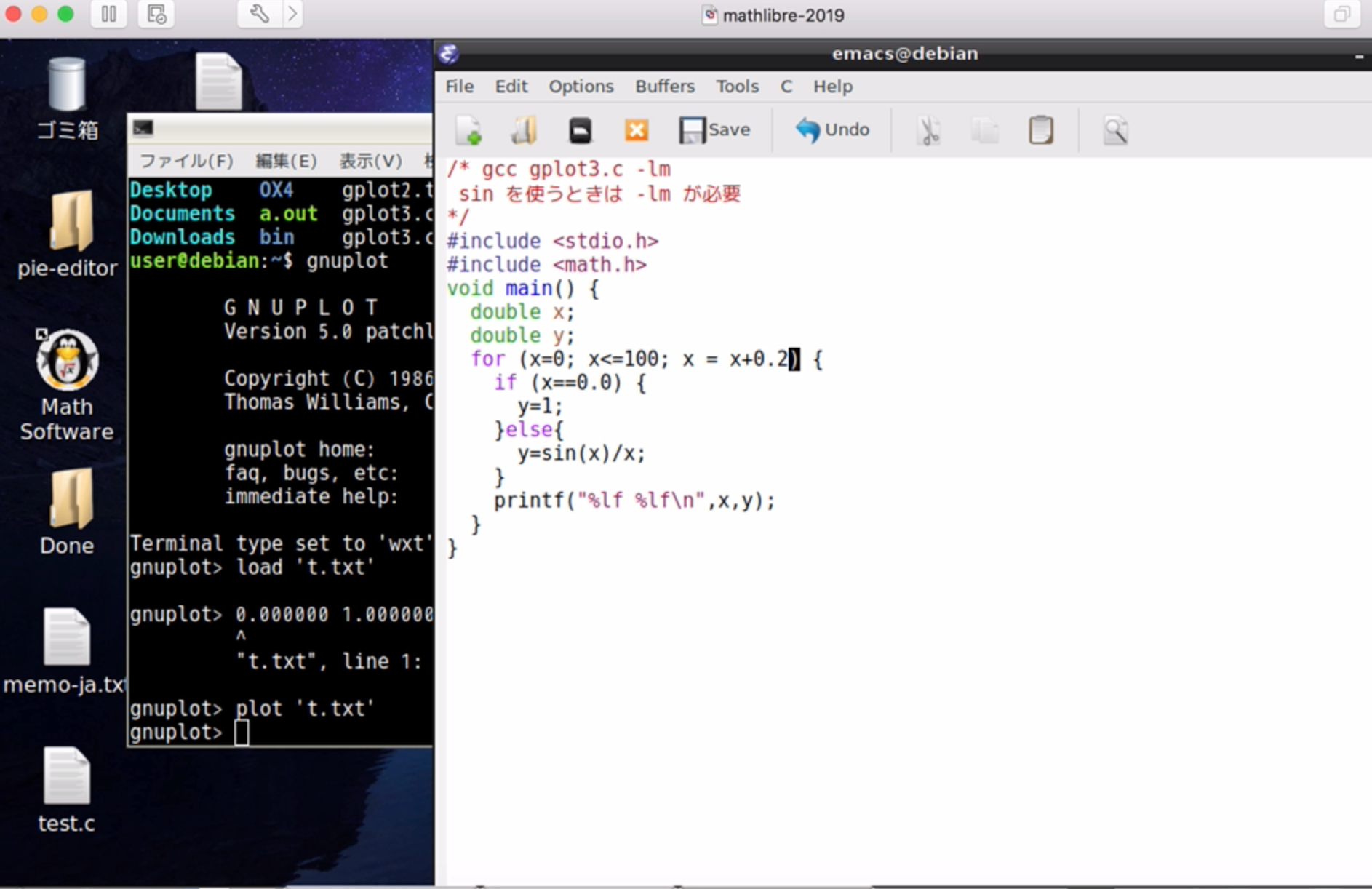Click the macOS yellow minimize button

pyautogui.click(x=39, y=14)
